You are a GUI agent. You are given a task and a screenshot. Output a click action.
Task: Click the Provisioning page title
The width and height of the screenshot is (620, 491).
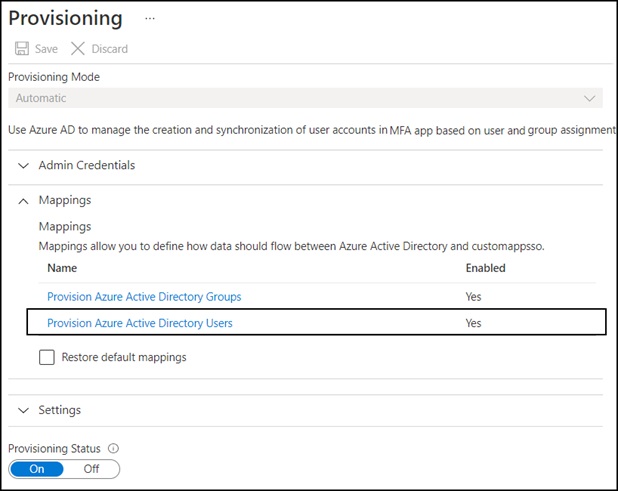click(x=66, y=19)
